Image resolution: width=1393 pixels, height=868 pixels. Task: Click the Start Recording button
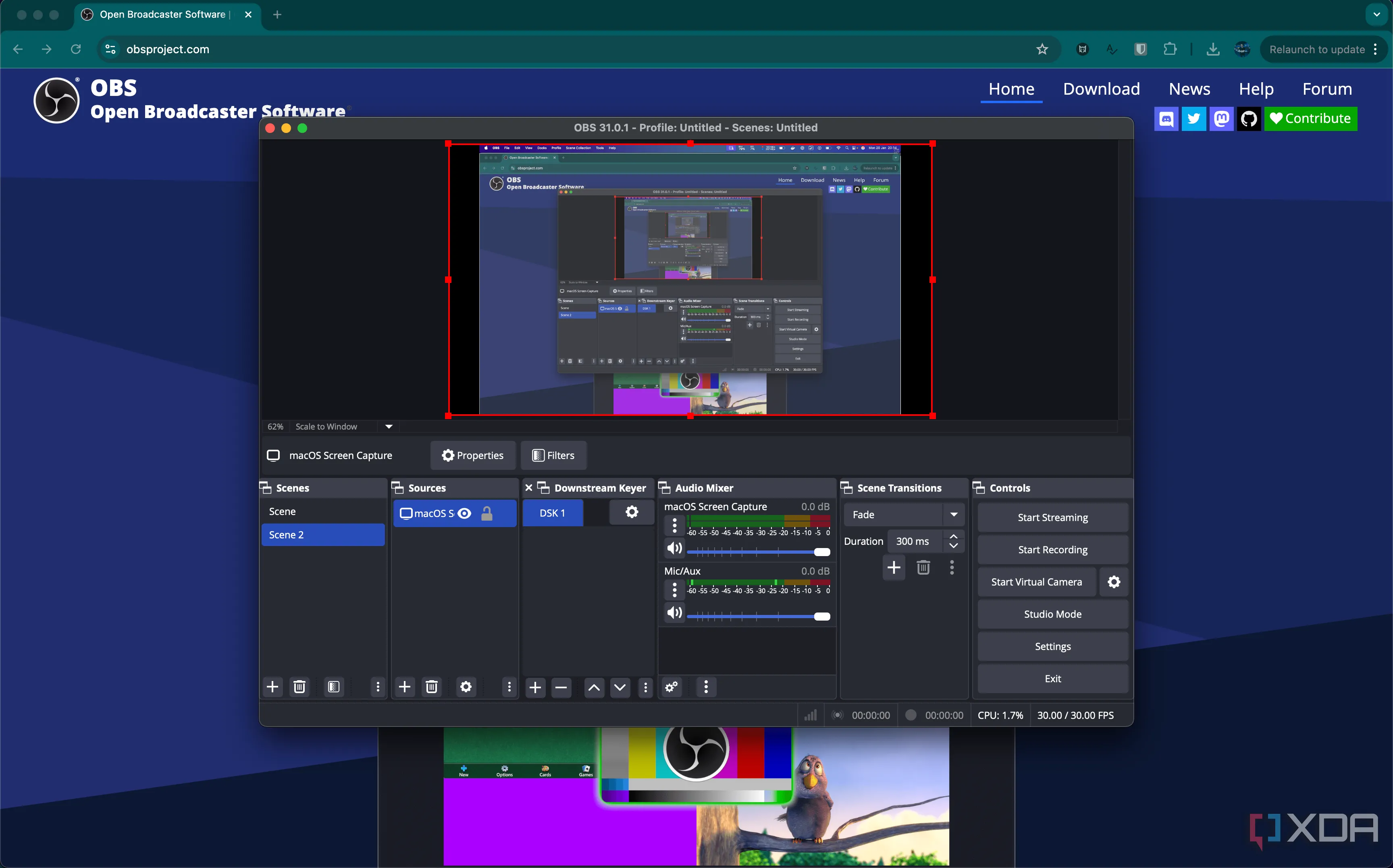point(1052,549)
